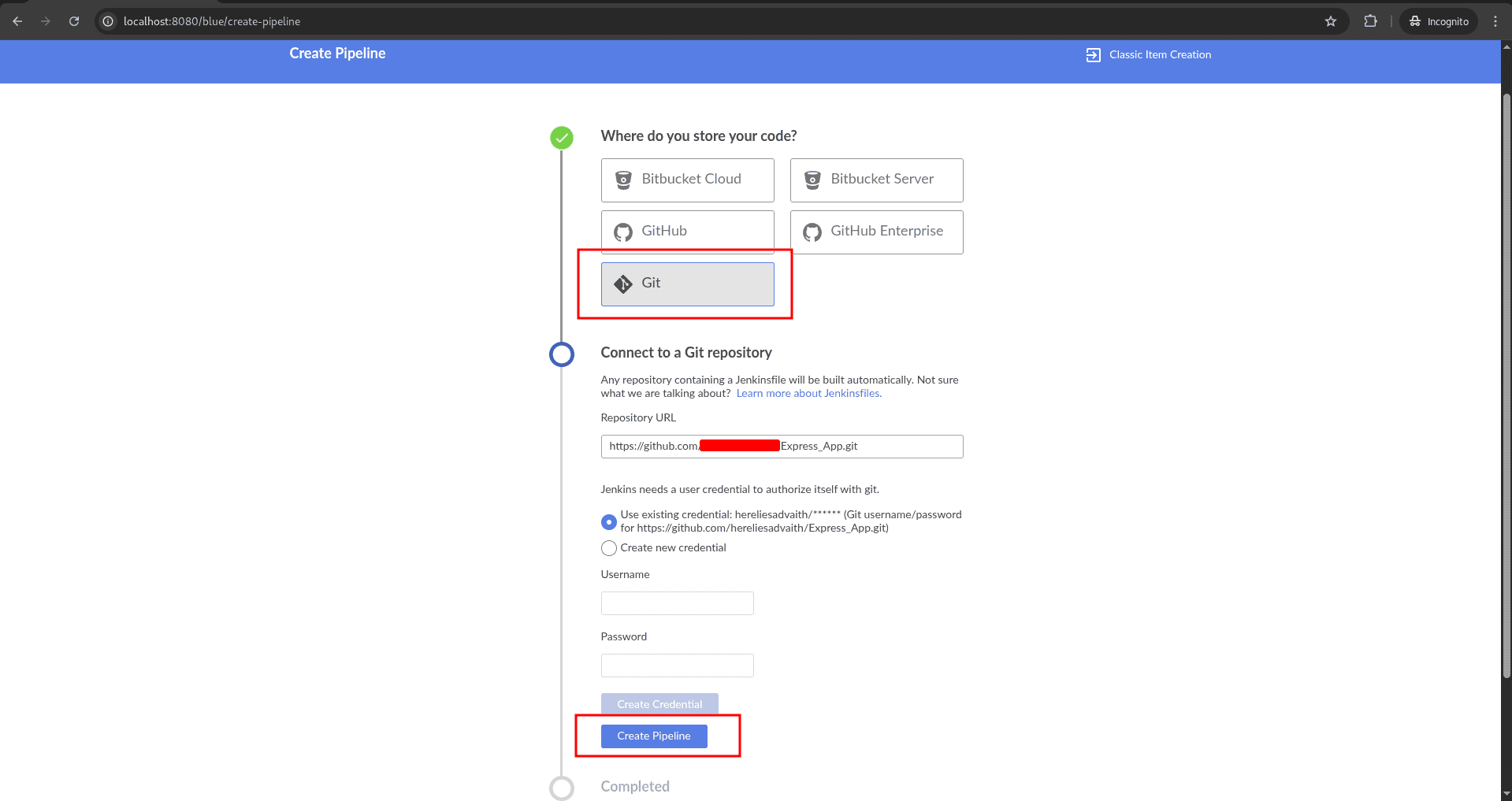Edit the Repository URL text field

781,446
